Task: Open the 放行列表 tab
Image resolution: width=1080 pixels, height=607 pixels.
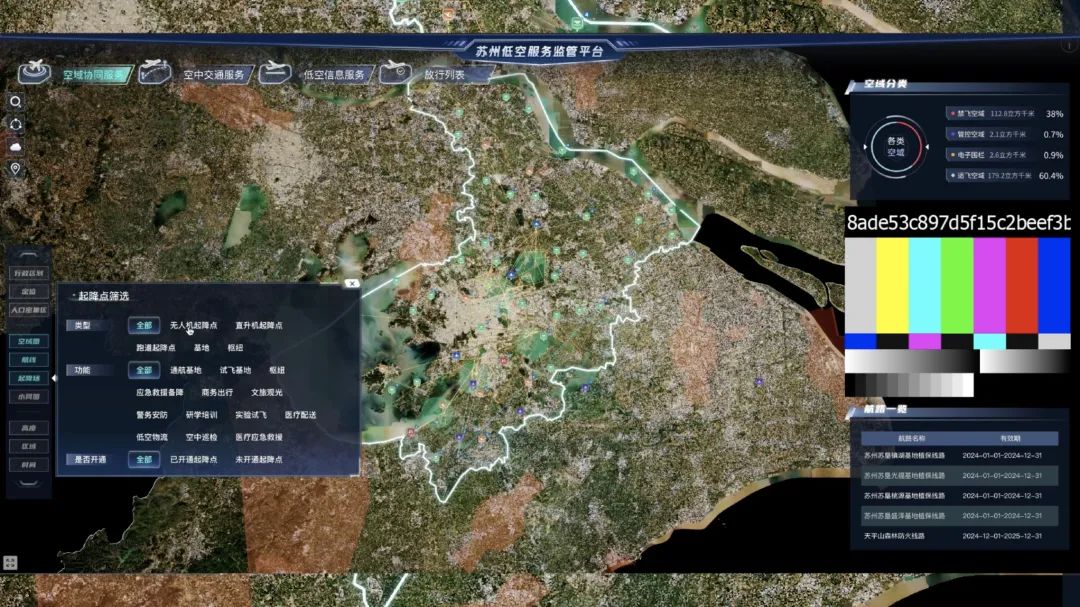Action: coord(444,74)
